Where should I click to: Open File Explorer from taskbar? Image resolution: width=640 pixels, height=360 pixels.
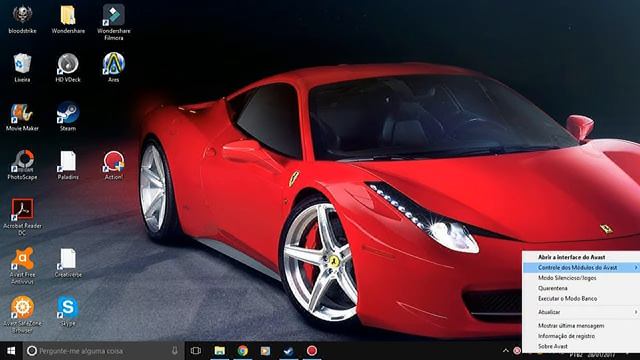[220, 351]
